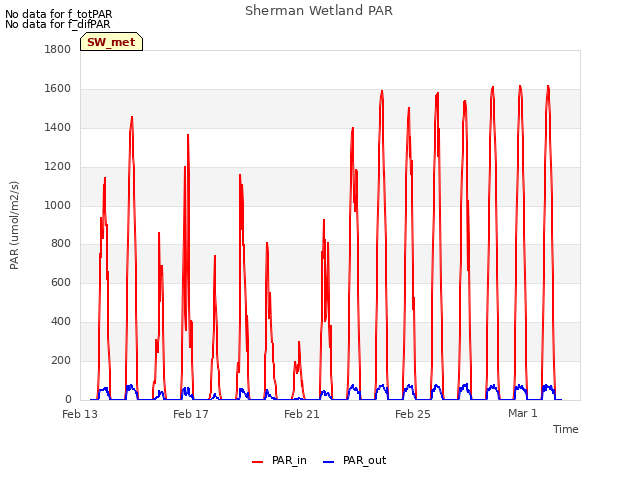Click the 400 y-axis tick label
The width and height of the screenshot is (640, 480).
(x=61, y=322)
